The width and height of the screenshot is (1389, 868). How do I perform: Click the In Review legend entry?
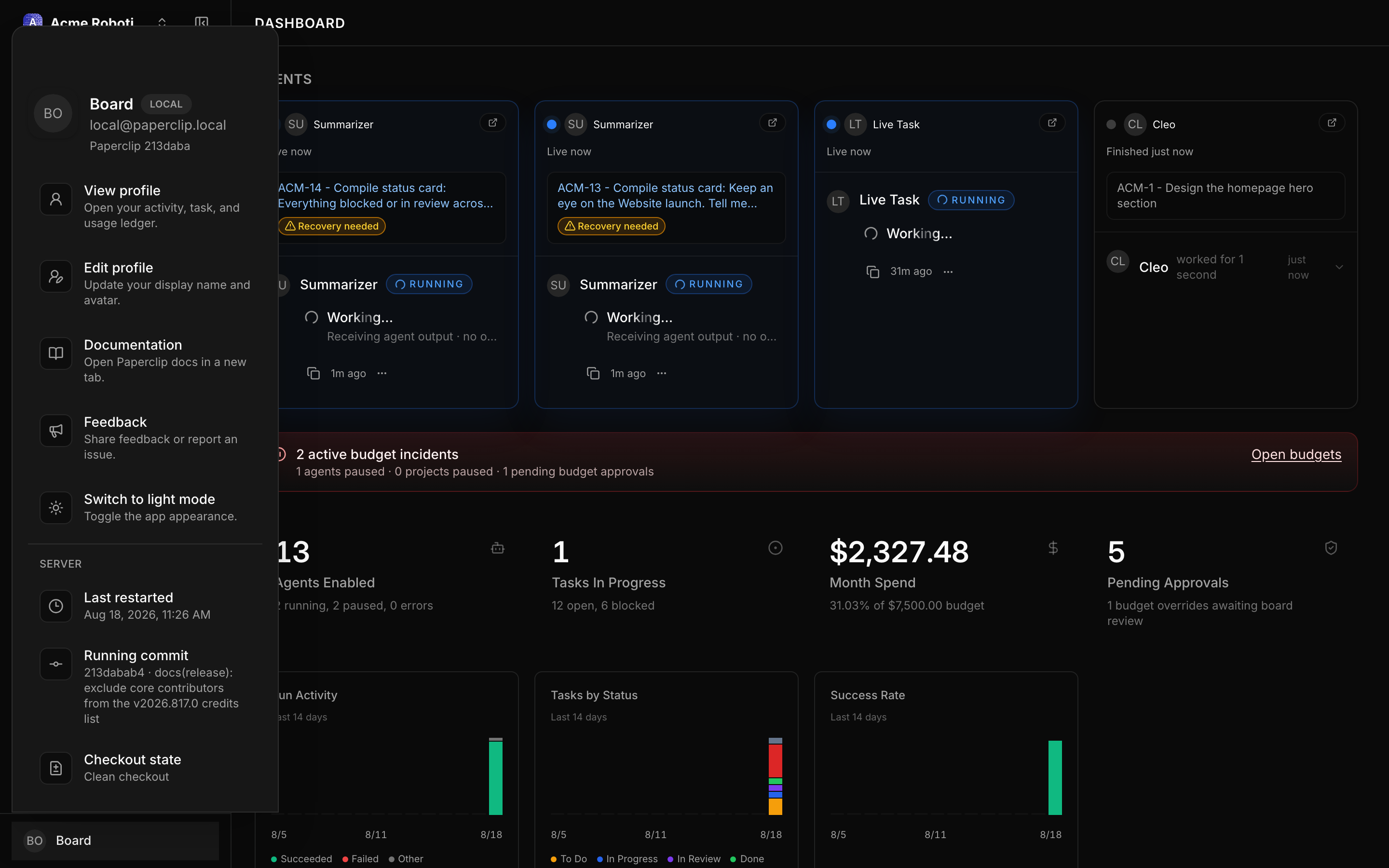[694, 859]
